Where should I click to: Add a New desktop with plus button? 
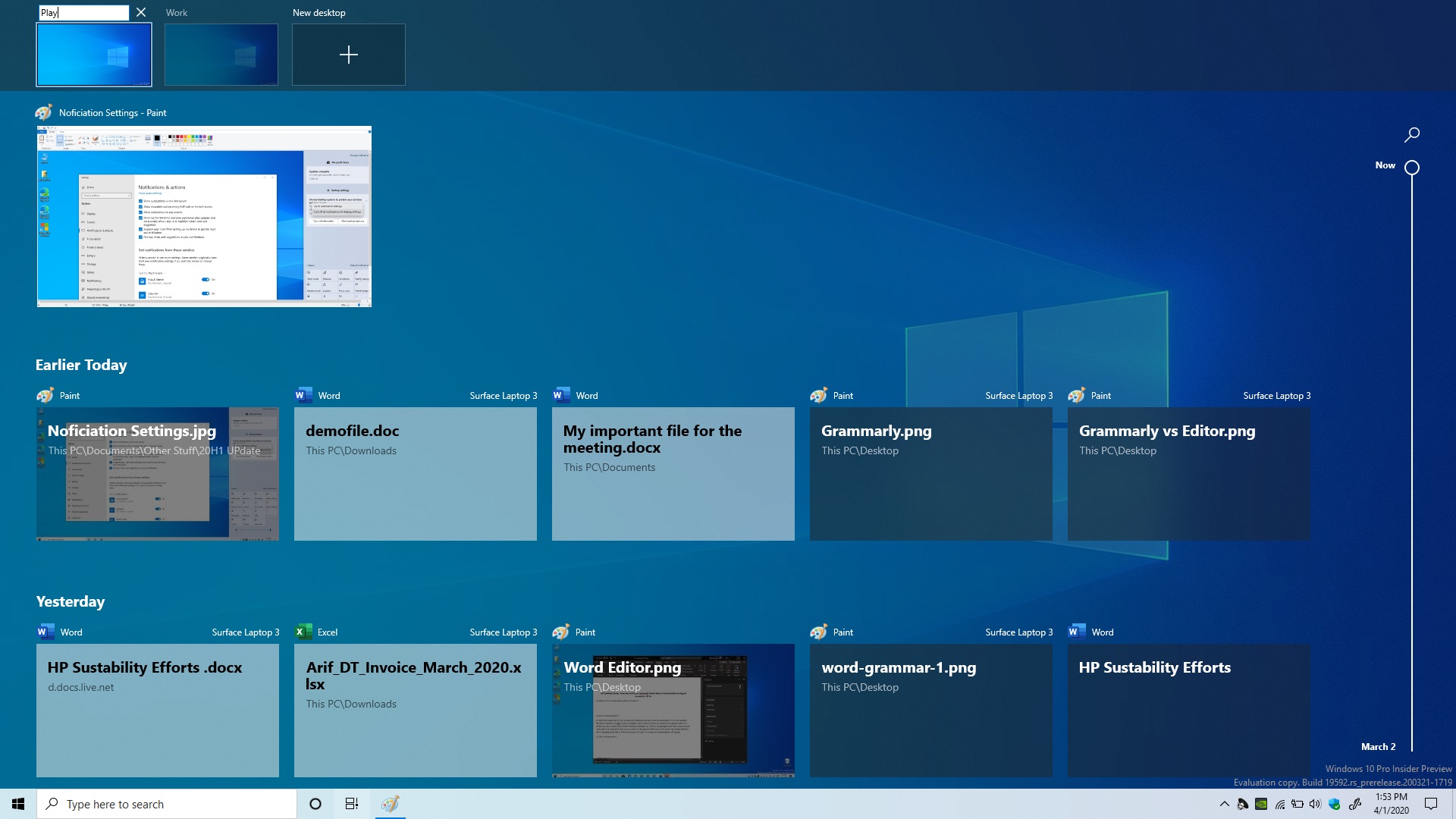[349, 55]
